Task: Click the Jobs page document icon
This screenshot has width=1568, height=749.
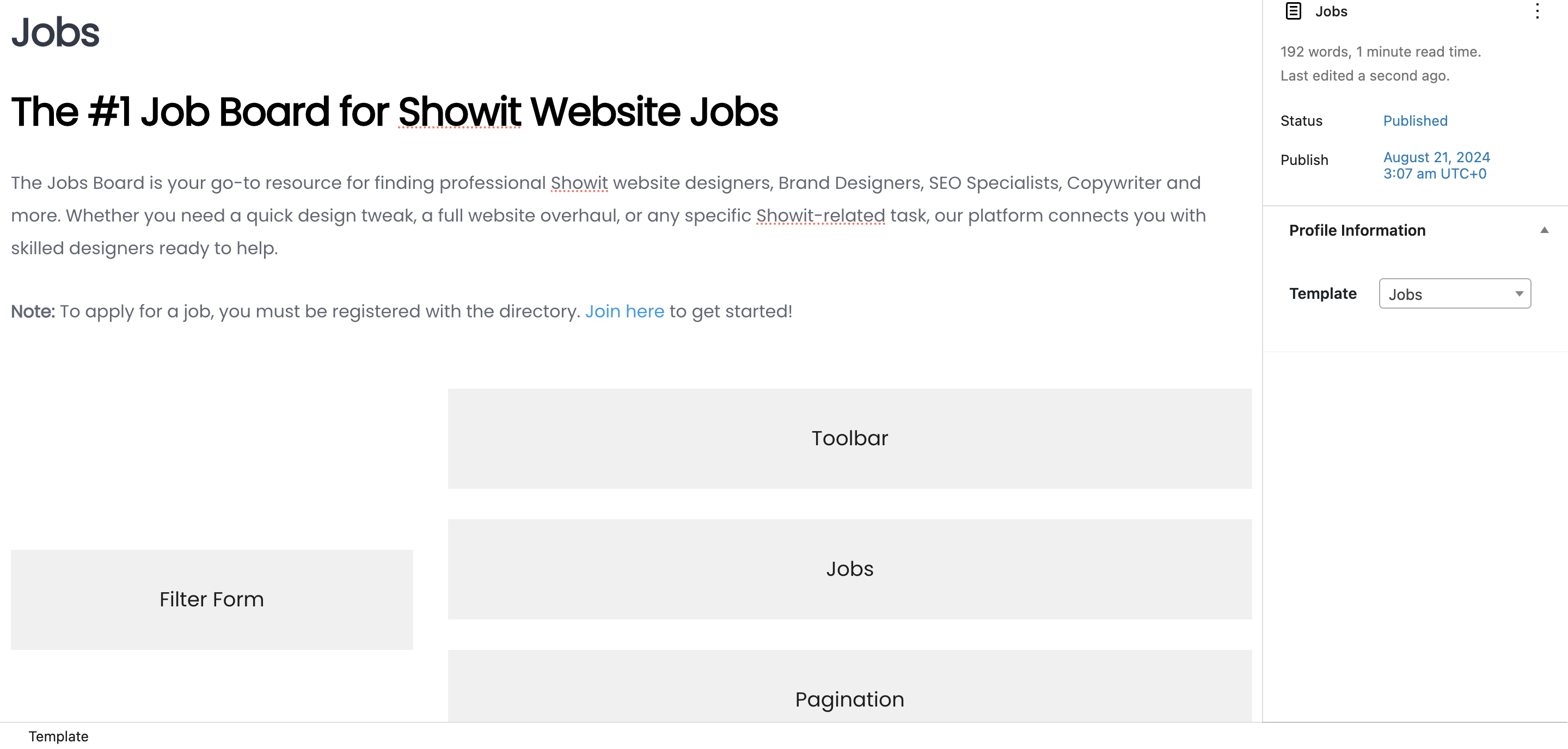Action: click(x=1293, y=11)
